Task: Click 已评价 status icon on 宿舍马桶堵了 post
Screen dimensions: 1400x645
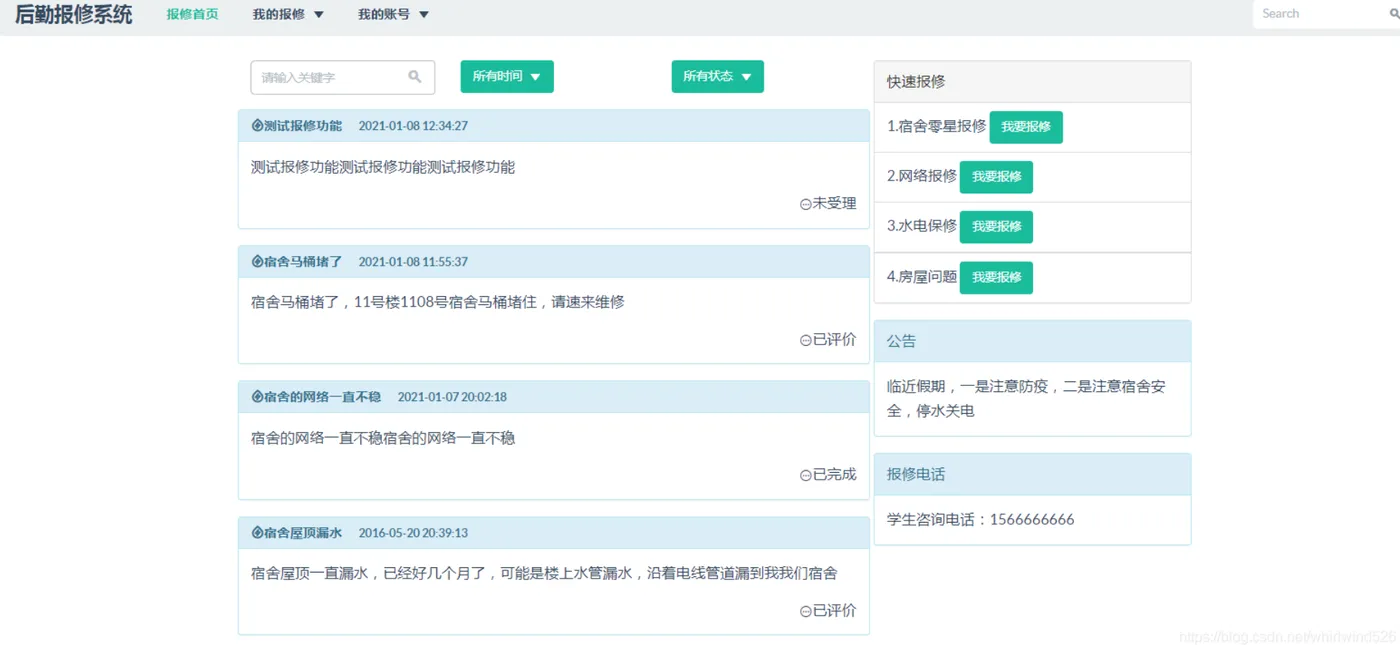Action: pyautogui.click(x=806, y=340)
